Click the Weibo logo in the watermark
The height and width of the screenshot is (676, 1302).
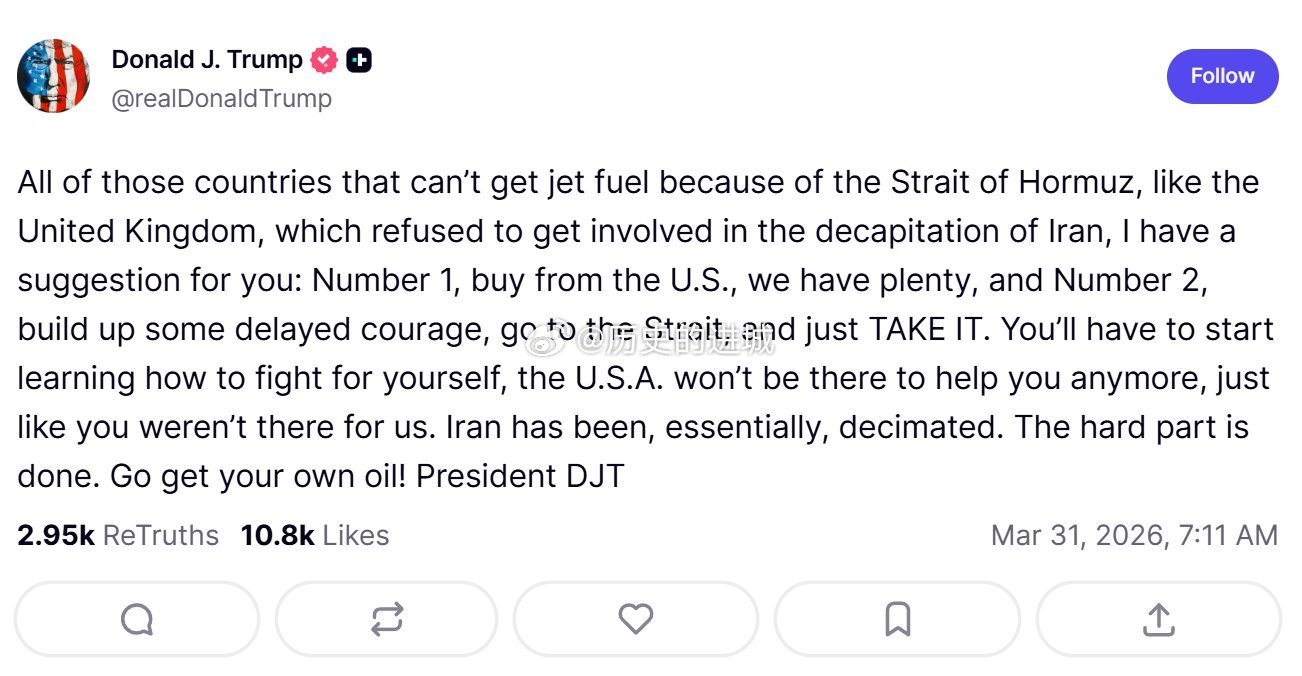click(566, 343)
